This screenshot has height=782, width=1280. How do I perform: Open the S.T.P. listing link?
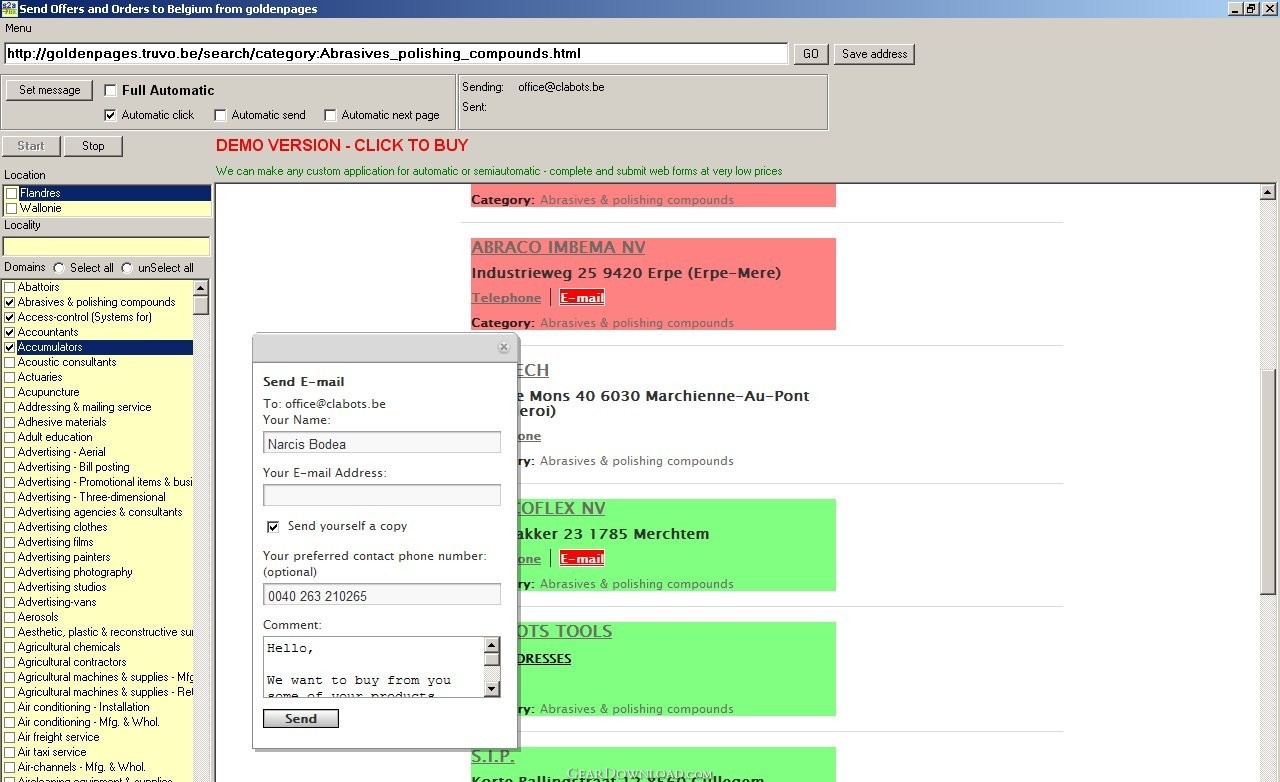(492, 757)
